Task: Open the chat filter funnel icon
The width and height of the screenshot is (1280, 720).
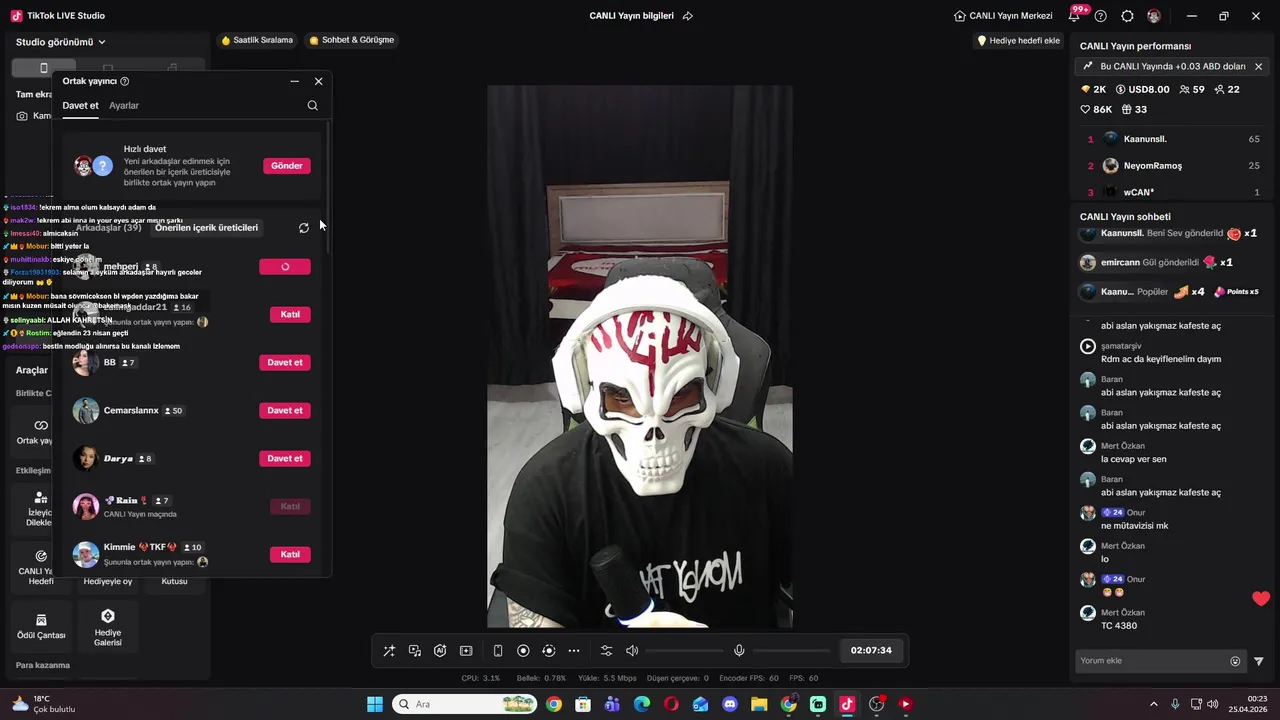Action: coord(1259,661)
